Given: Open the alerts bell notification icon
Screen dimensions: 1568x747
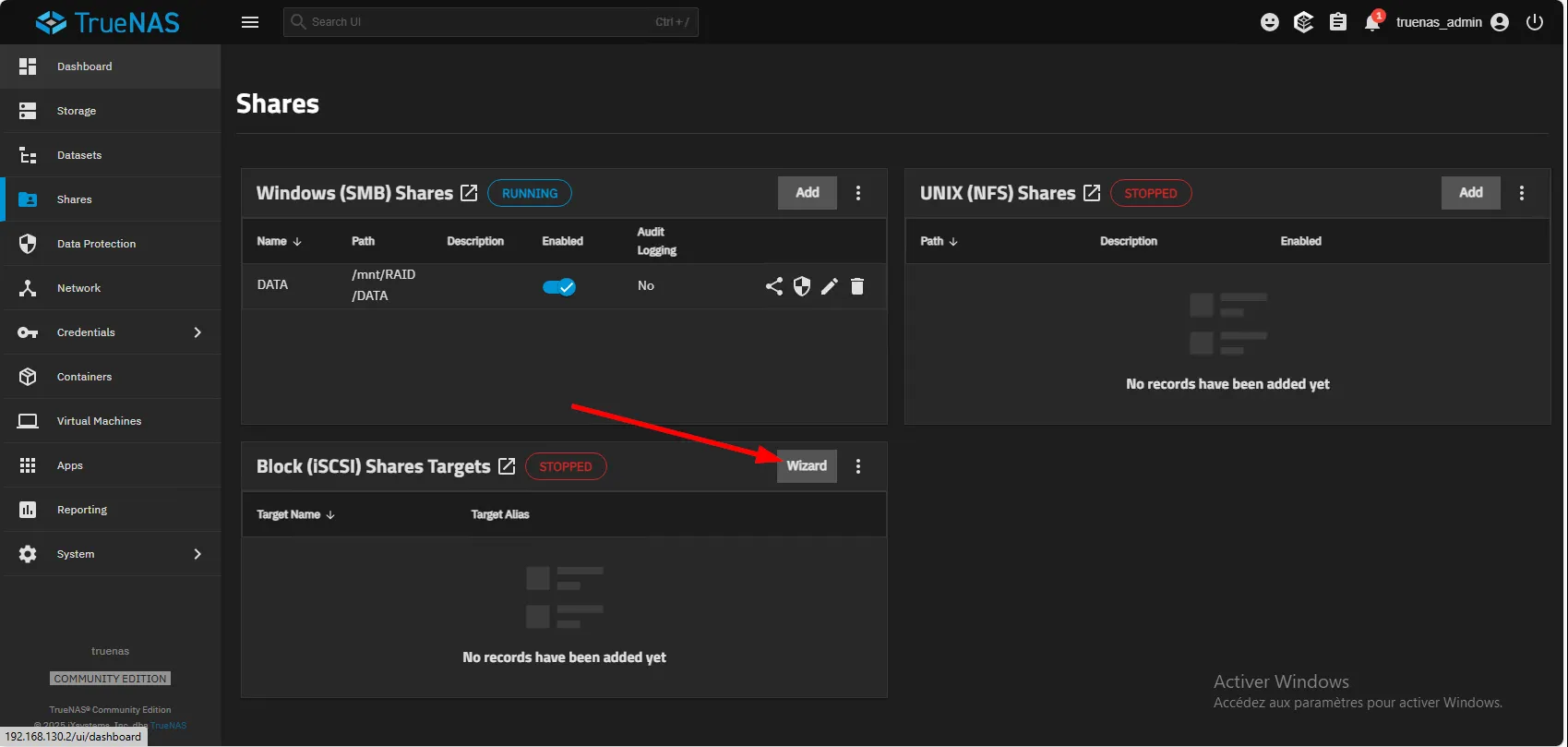Looking at the screenshot, I should point(1372,22).
